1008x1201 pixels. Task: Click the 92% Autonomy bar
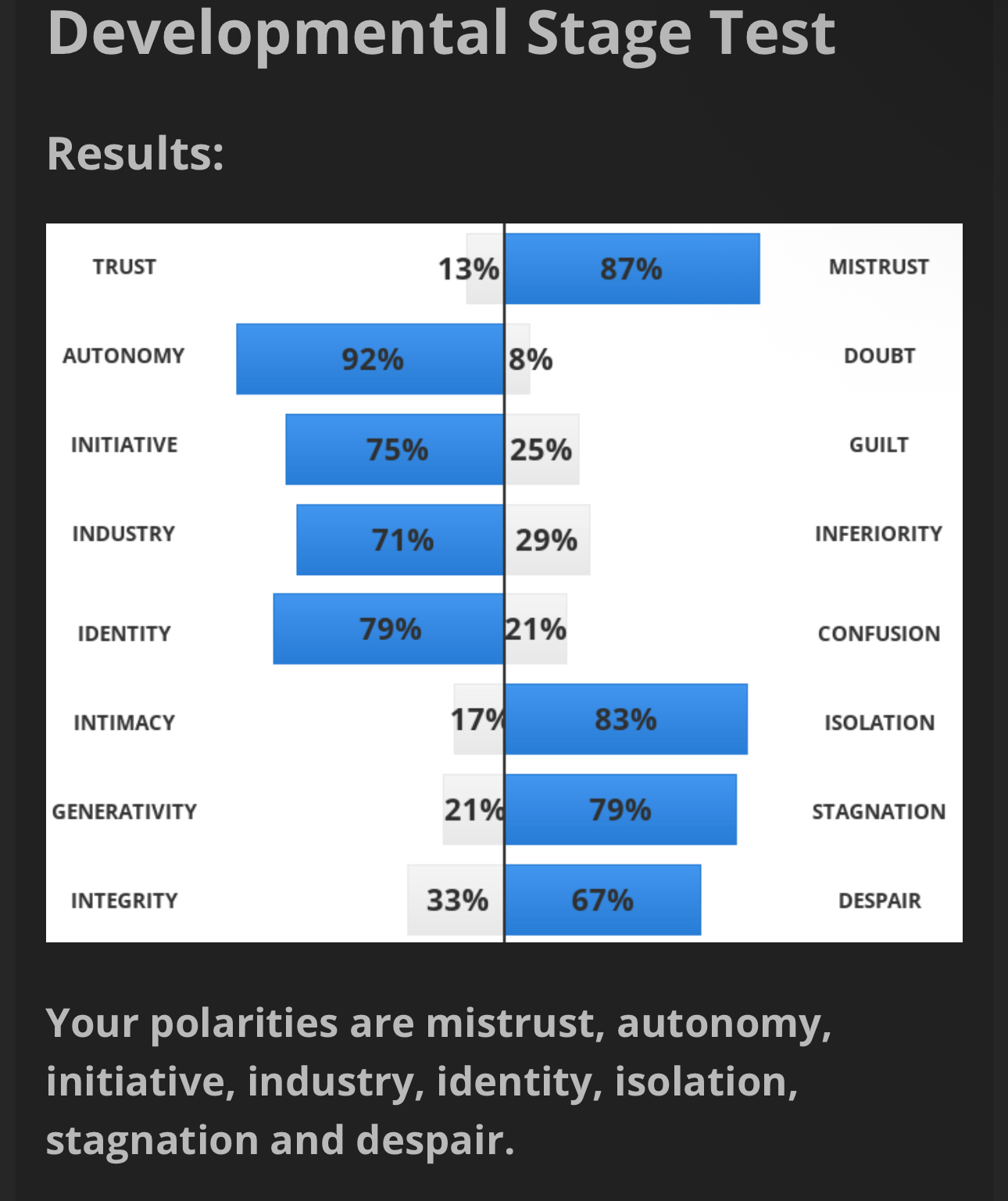[x=370, y=359]
